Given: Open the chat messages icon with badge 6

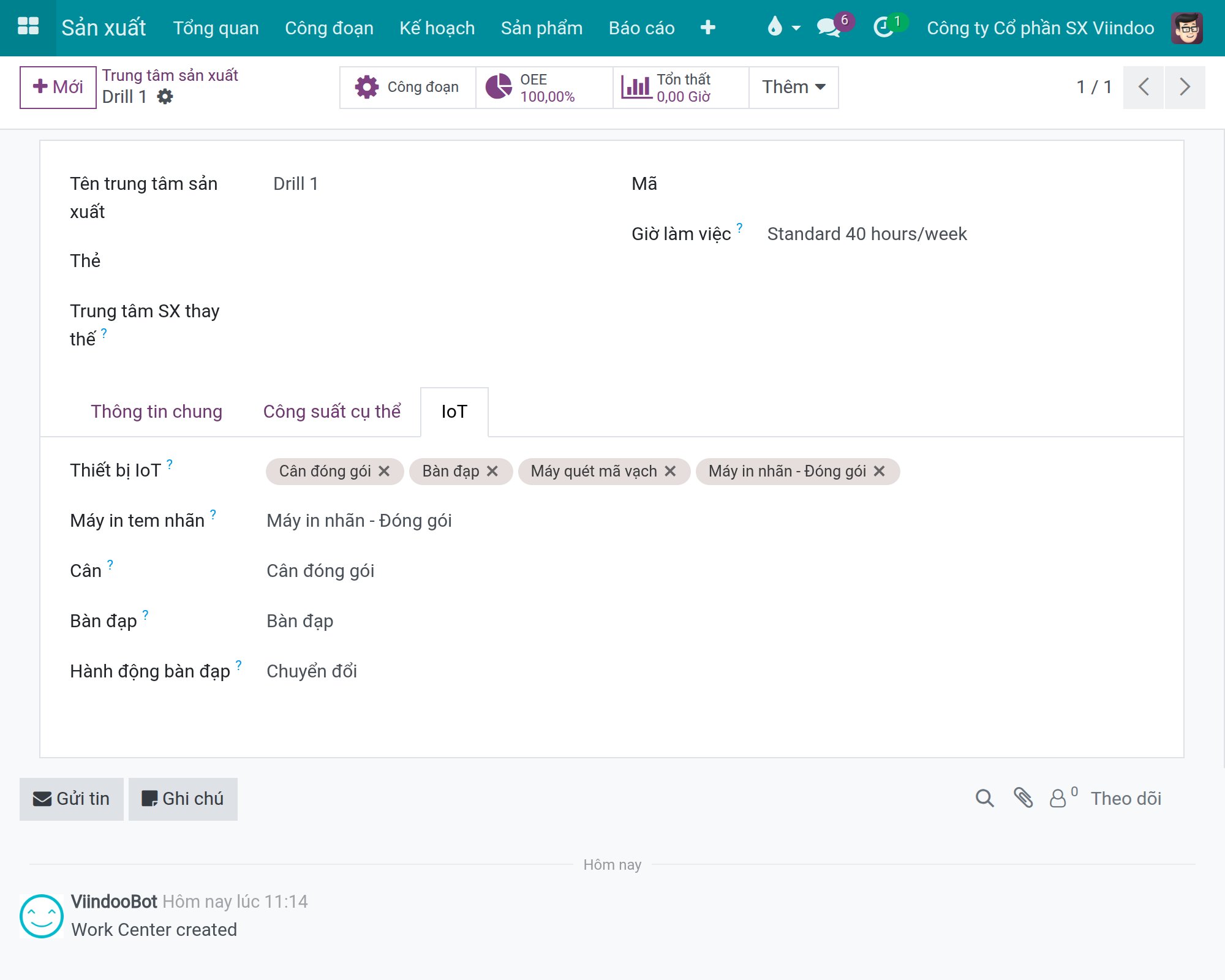Looking at the screenshot, I should tap(834, 26).
